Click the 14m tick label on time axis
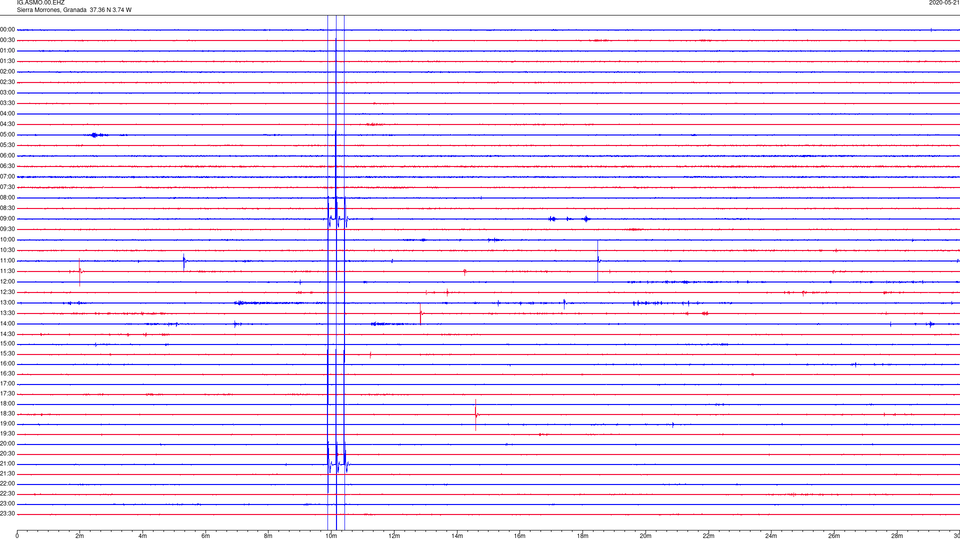This screenshot has height=540, width=960. [x=457, y=536]
